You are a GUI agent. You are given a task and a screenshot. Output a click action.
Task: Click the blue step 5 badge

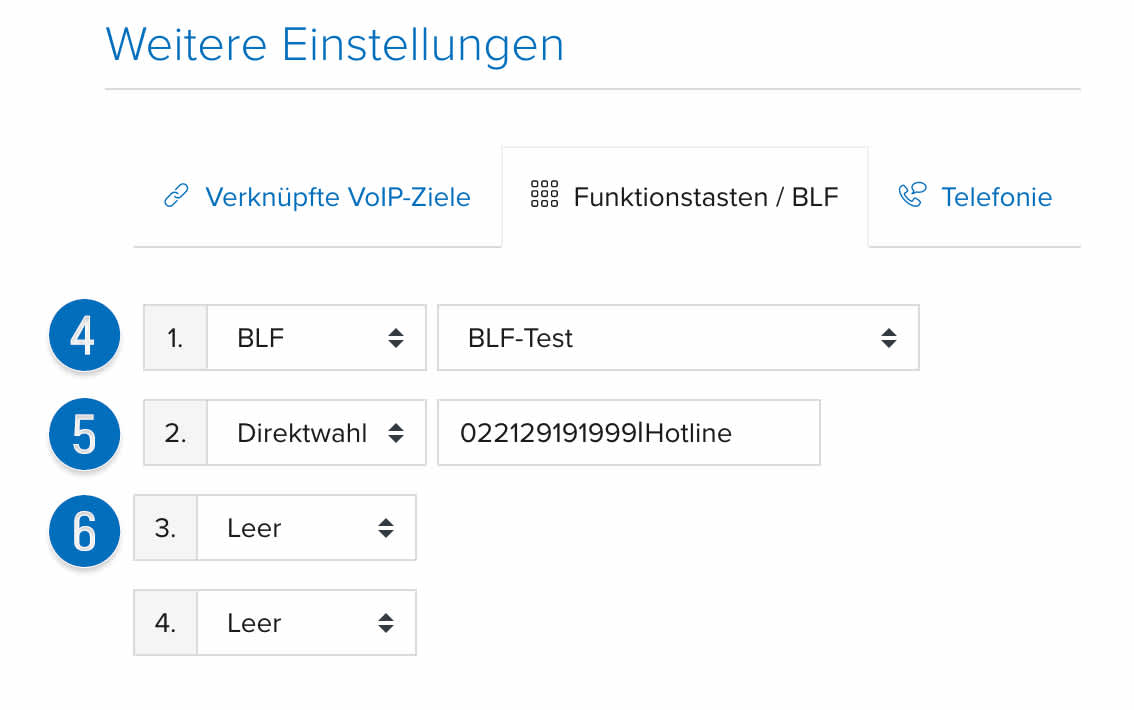[x=84, y=434]
